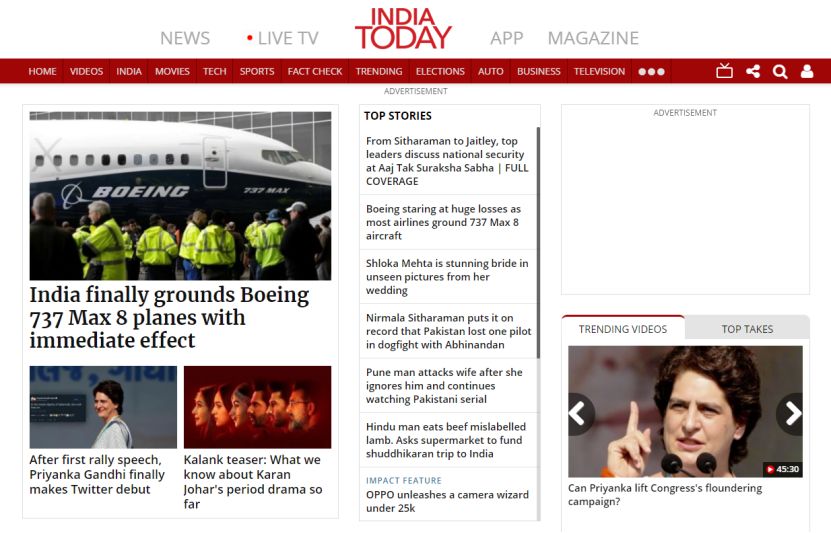Screen dimensions: 831x533
Task: Read India grounds Boeing 737 Max headline
Action: click(x=169, y=318)
